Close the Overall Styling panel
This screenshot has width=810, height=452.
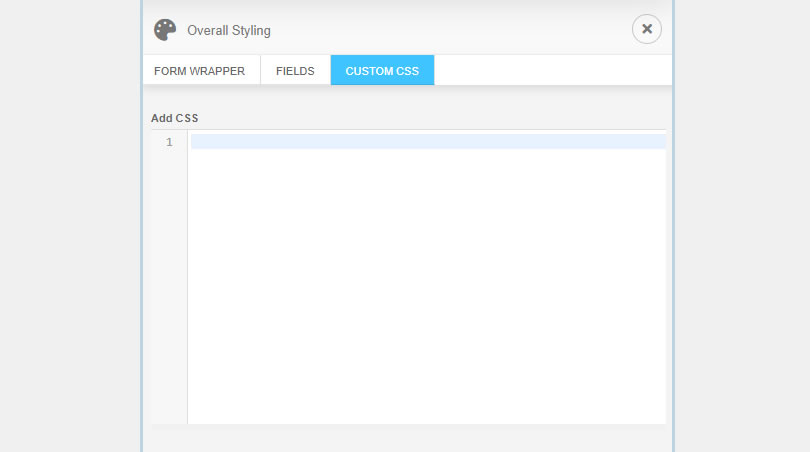click(646, 29)
